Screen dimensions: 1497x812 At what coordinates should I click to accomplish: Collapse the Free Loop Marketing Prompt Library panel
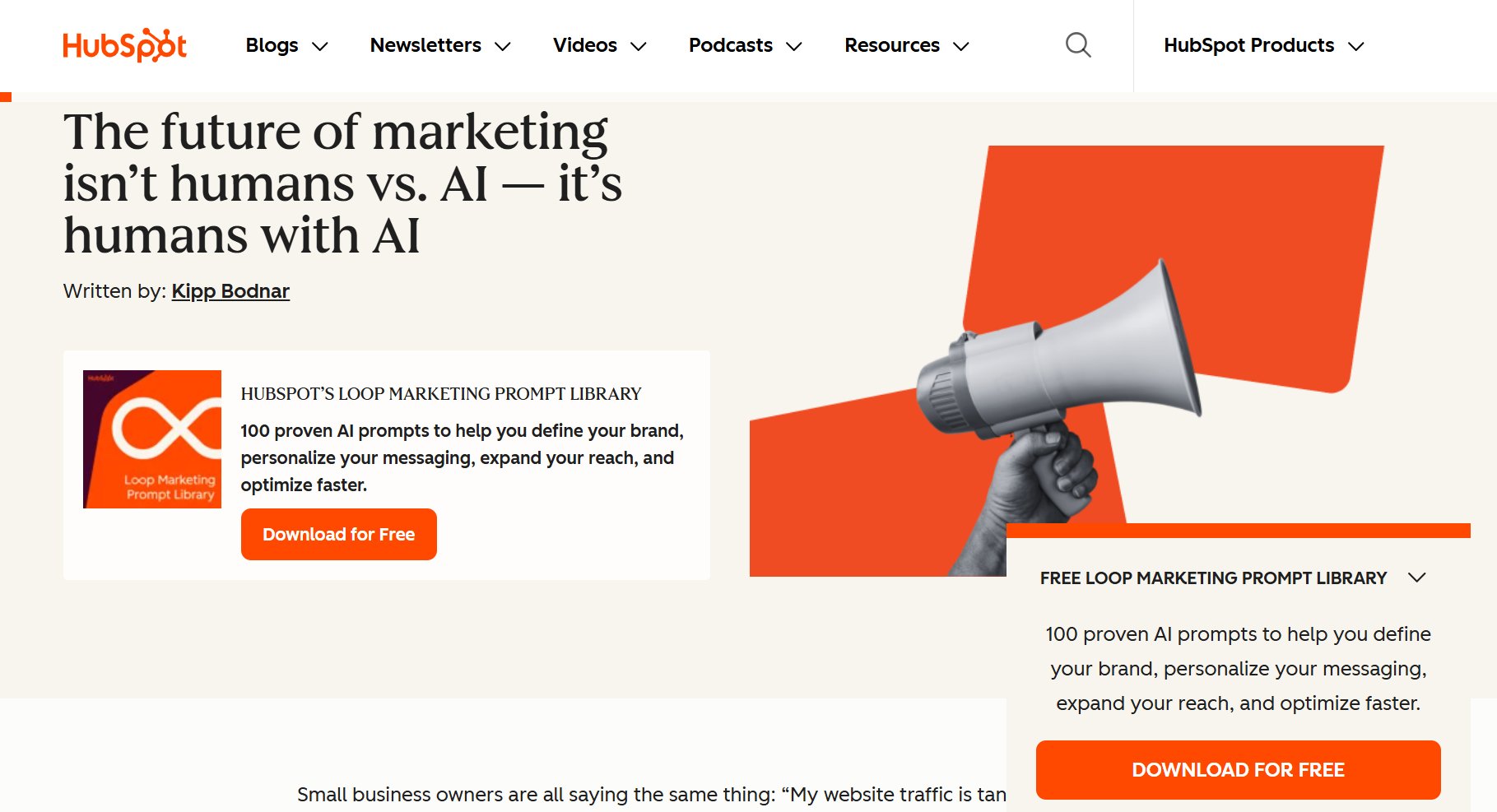(1416, 578)
